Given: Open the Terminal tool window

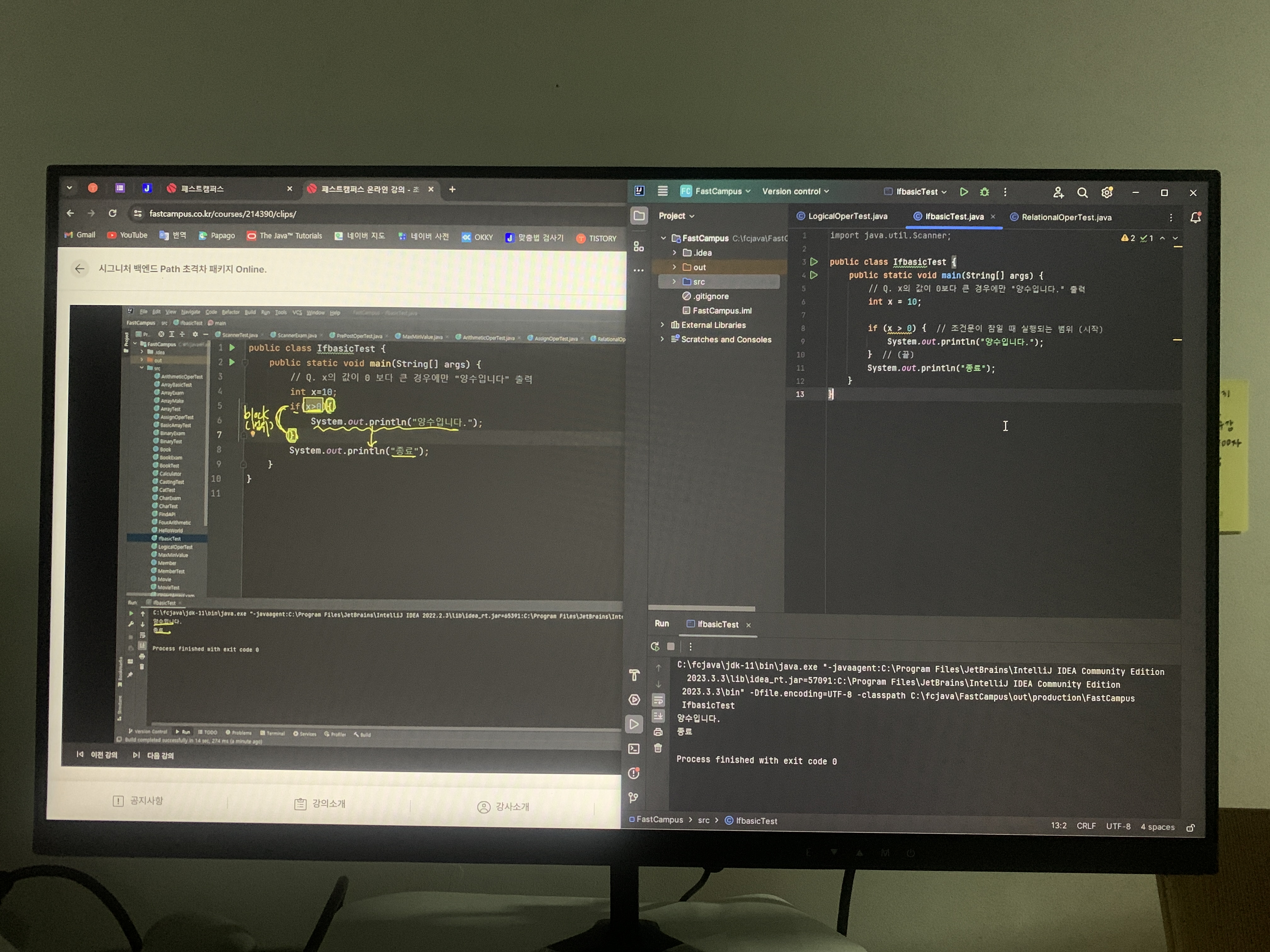Looking at the screenshot, I should [634, 748].
